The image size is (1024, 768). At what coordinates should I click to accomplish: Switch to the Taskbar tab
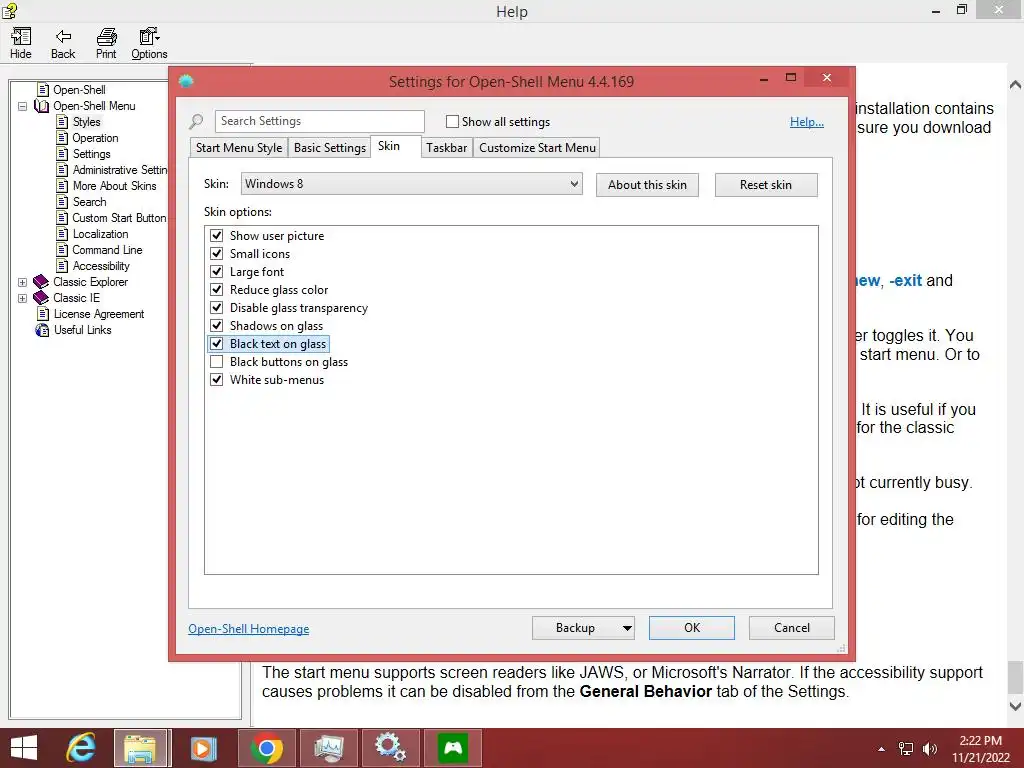[447, 148]
